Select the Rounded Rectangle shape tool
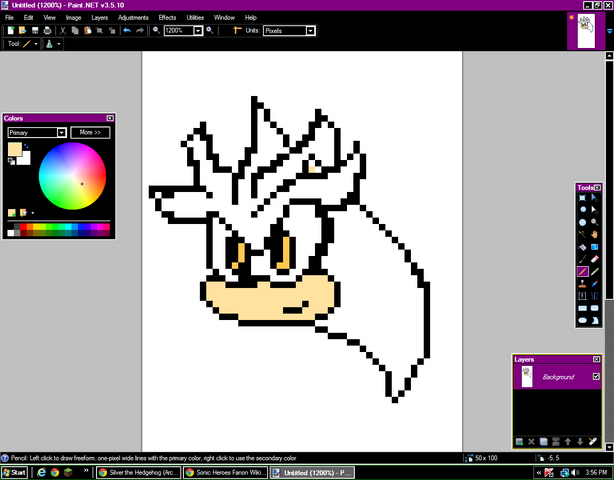 point(594,309)
